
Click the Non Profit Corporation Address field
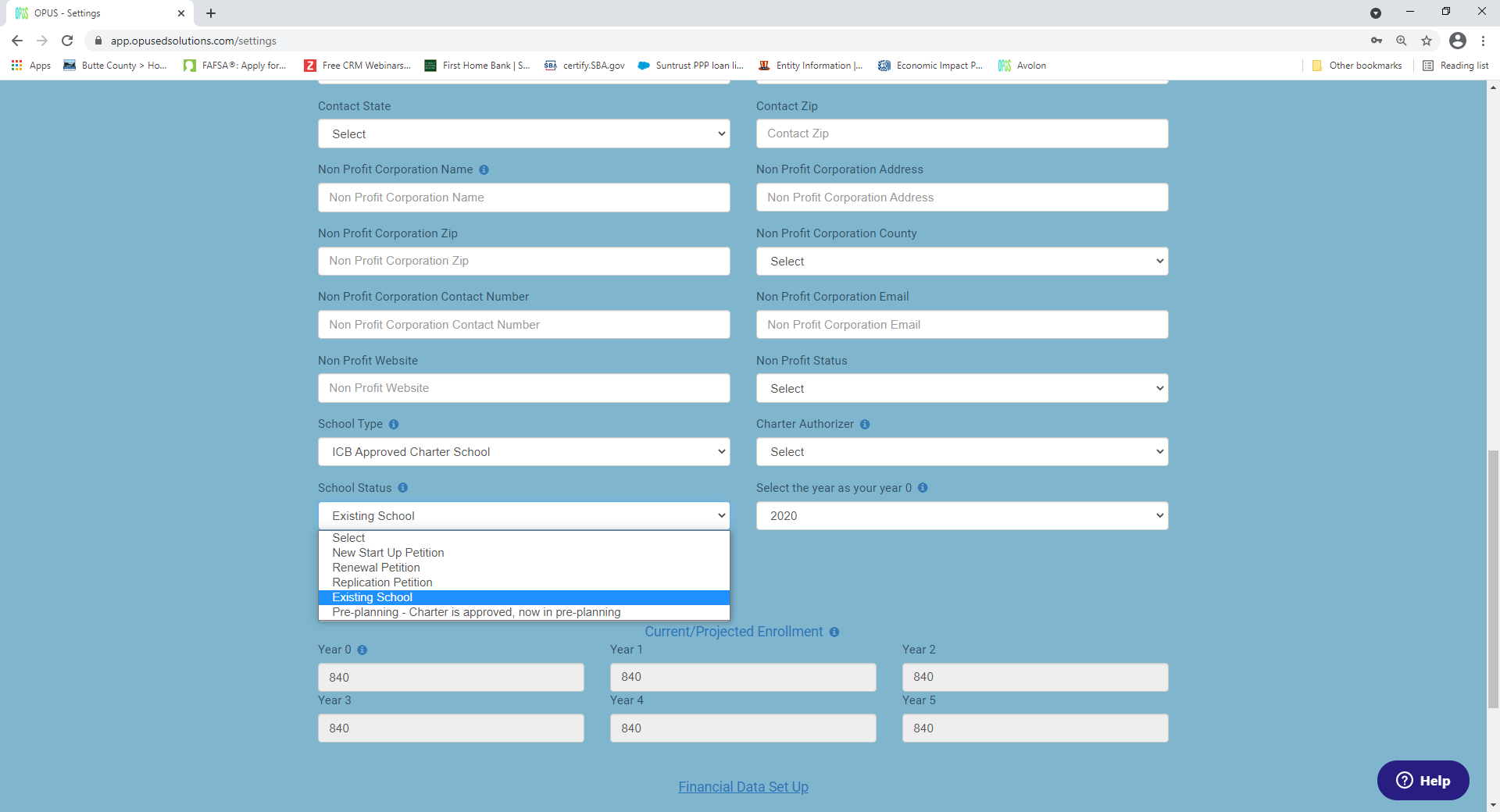point(962,198)
